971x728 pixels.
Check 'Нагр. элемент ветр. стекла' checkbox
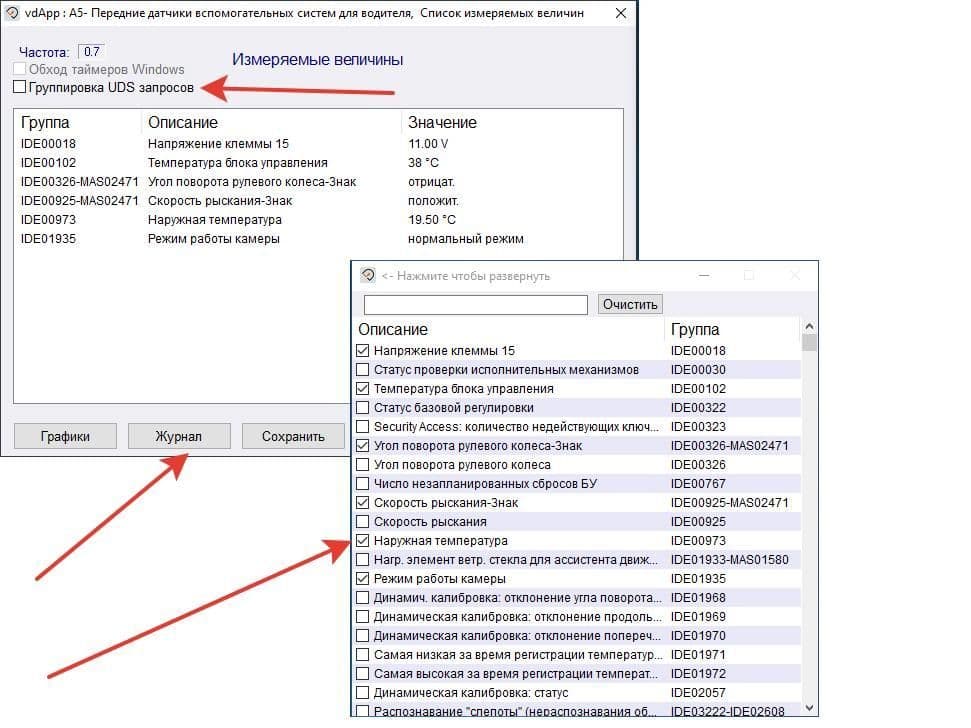[363, 560]
